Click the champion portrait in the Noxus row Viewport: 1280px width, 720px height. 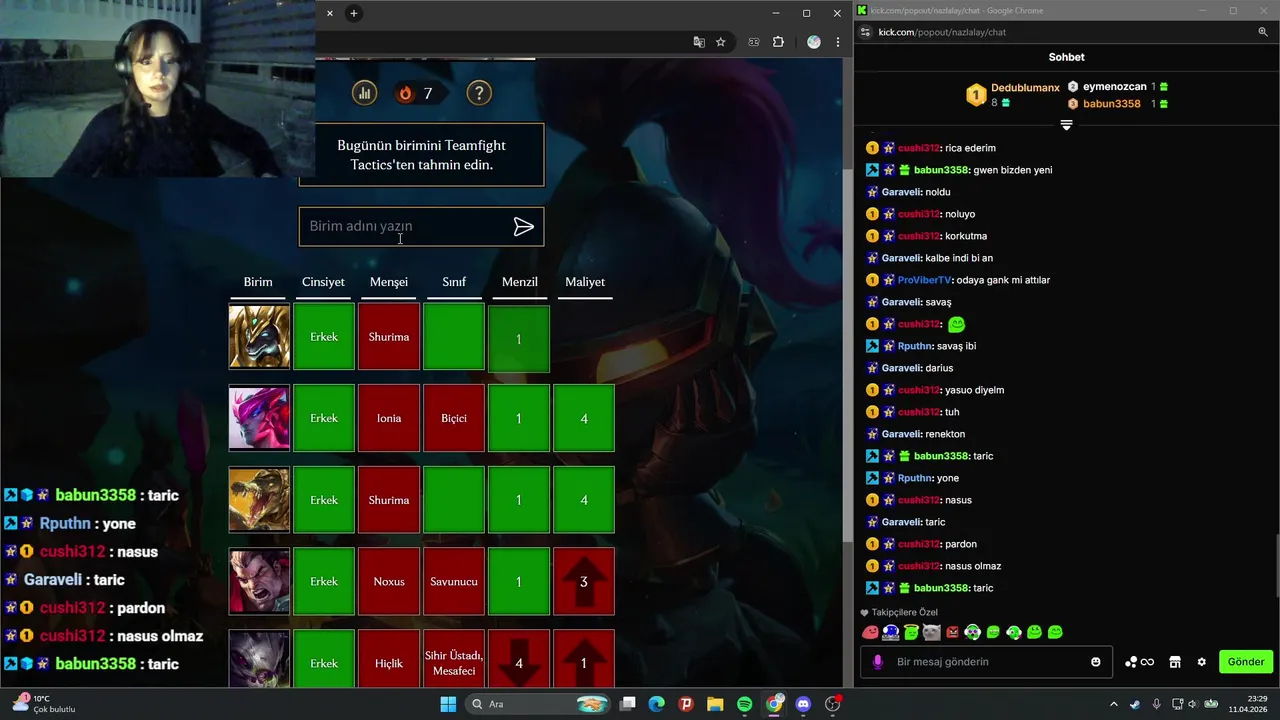[259, 581]
